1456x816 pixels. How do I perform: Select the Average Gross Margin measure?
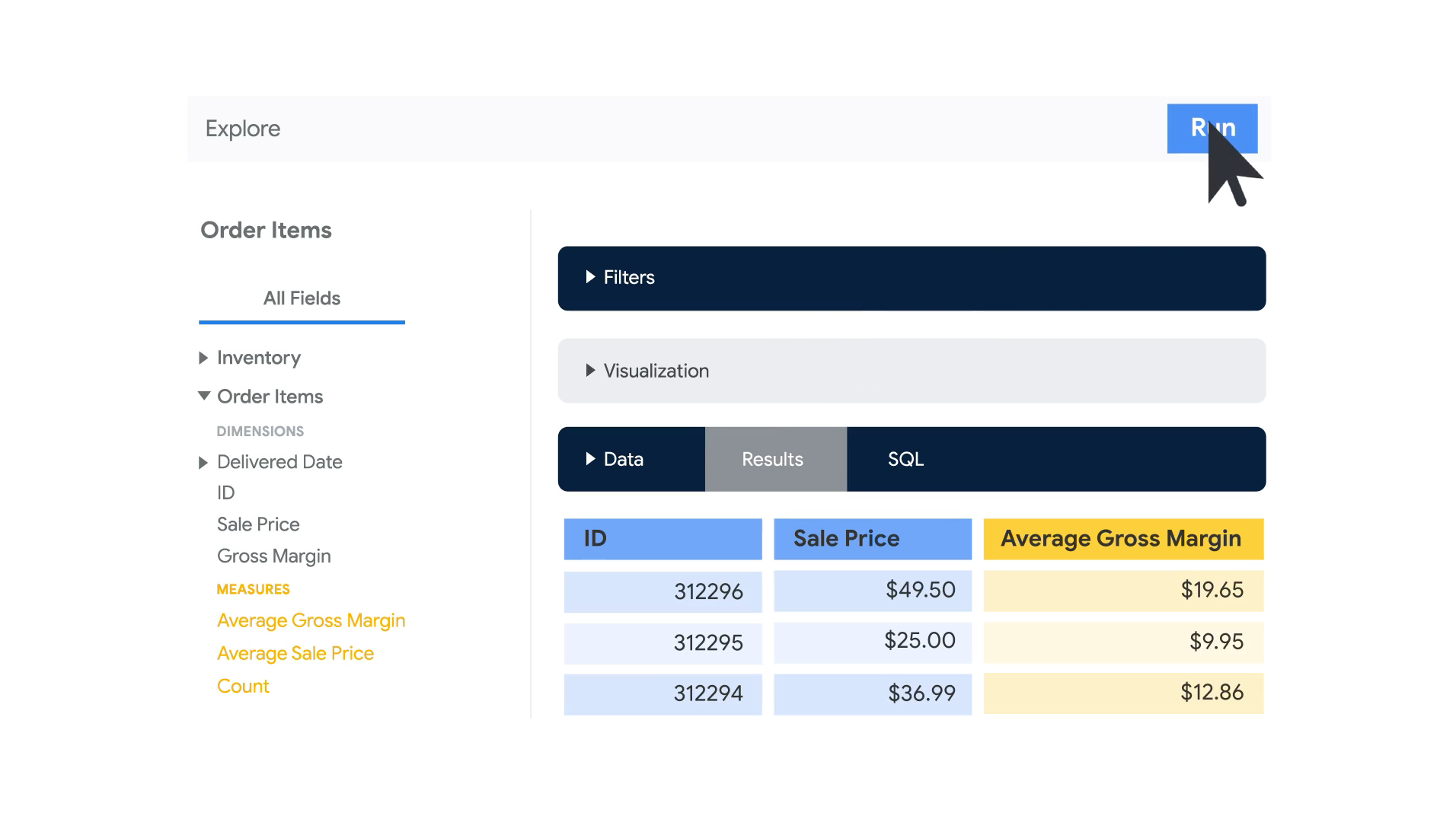click(311, 621)
